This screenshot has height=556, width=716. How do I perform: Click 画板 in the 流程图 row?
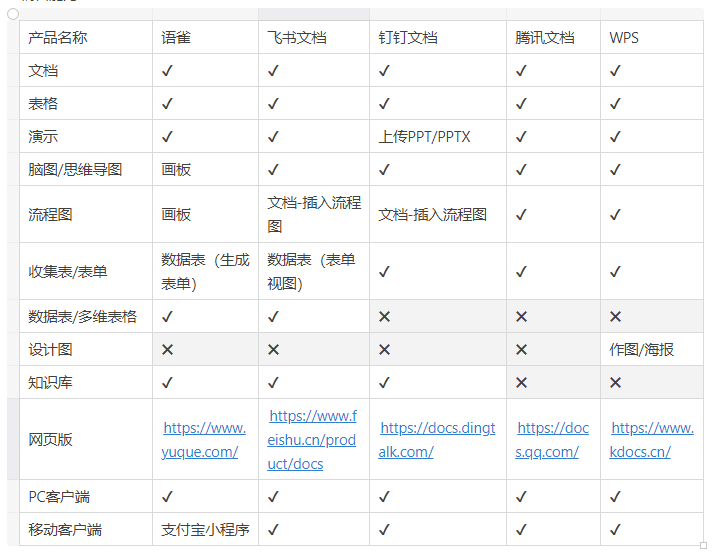coord(176,214)
